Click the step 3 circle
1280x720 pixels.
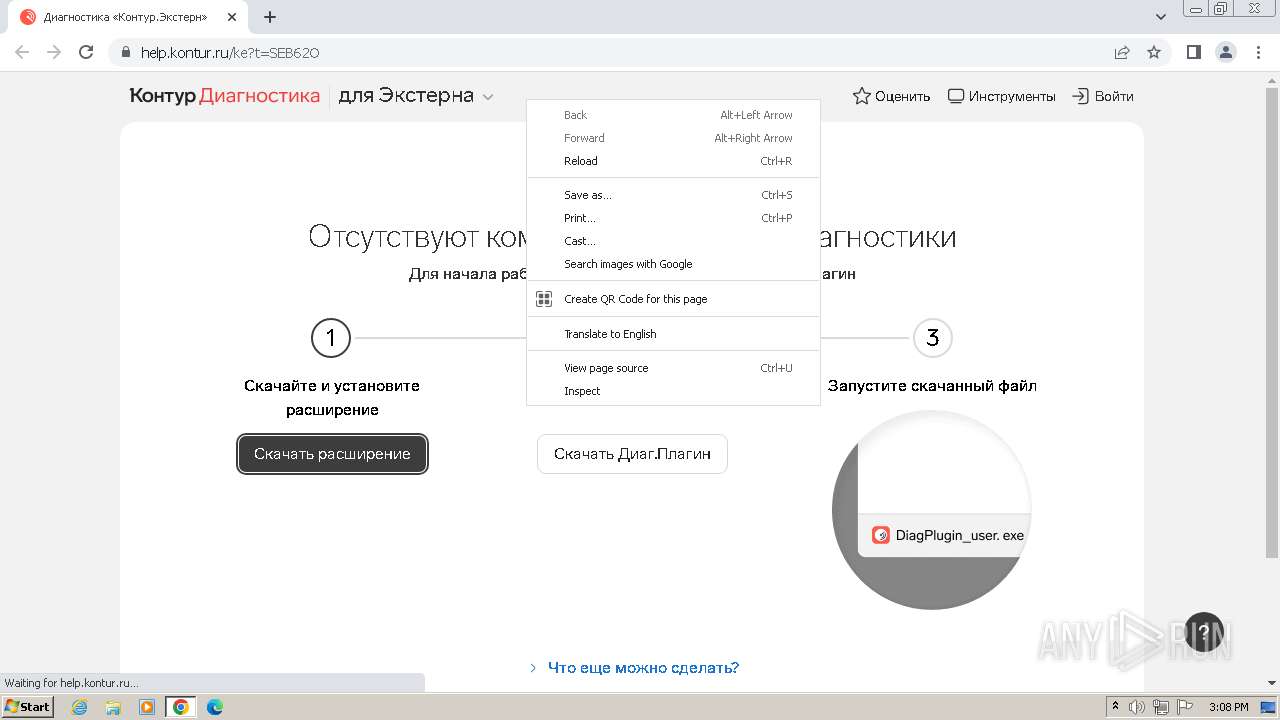[x=932, y=338]
